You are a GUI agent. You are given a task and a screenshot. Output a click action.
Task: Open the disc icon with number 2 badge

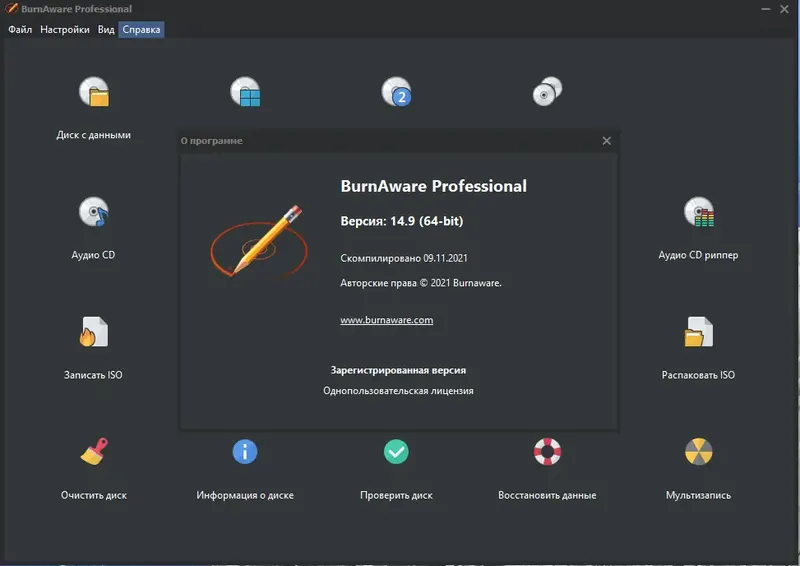[396, 91]
